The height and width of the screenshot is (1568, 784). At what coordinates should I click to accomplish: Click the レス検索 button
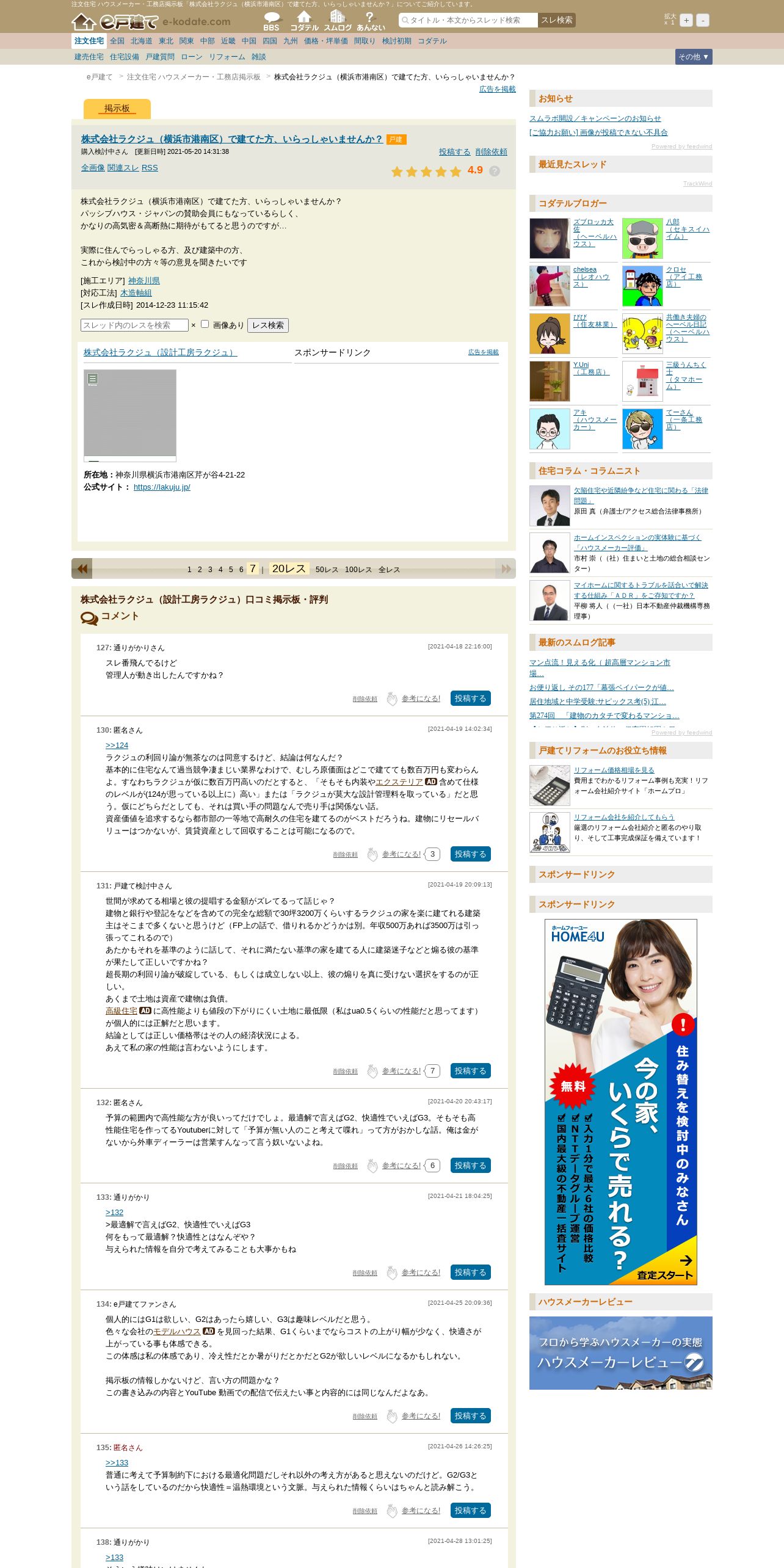click(268, 325)
